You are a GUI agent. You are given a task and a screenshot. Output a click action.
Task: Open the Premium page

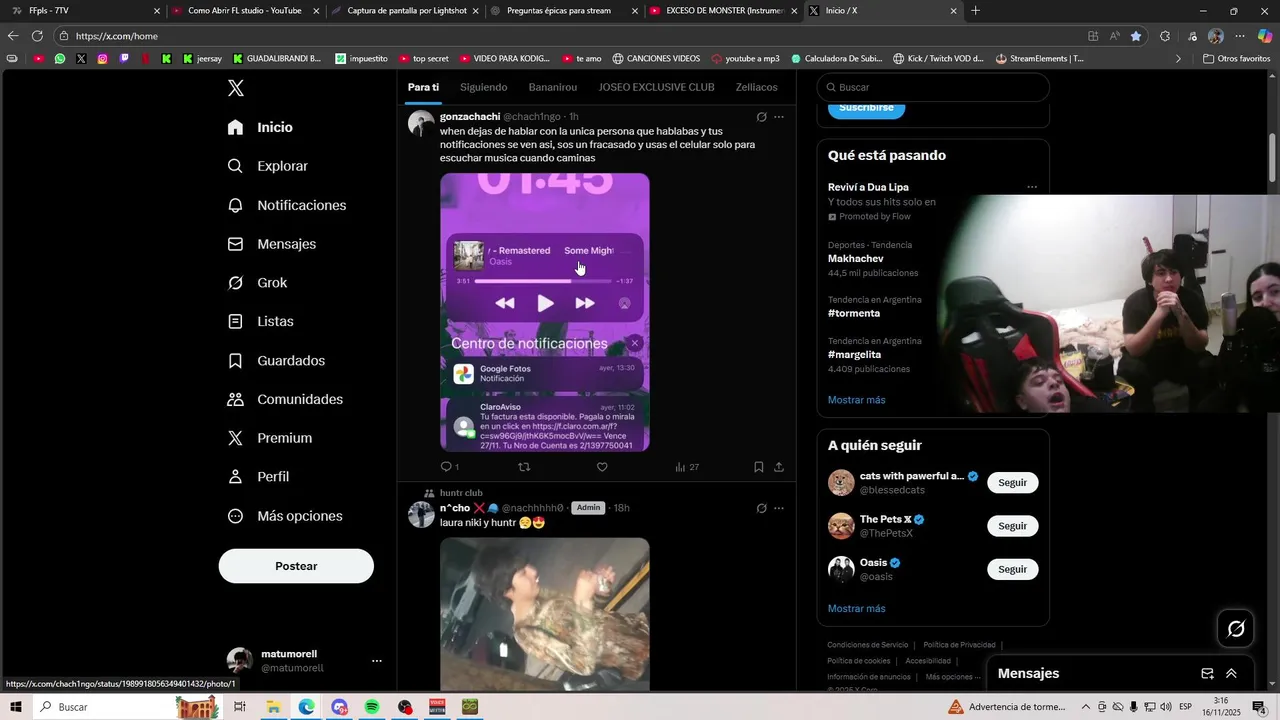(269, 438)
